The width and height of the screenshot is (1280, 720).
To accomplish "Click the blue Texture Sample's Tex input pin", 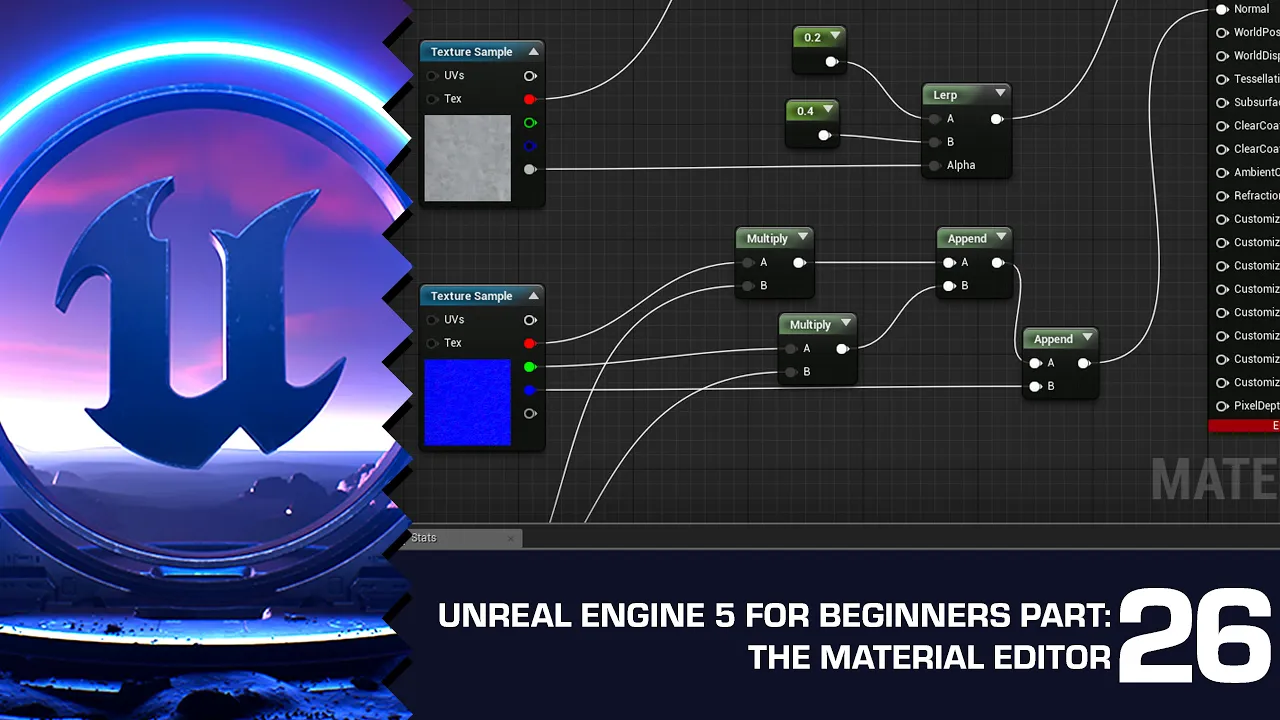I will coord(432,343).
